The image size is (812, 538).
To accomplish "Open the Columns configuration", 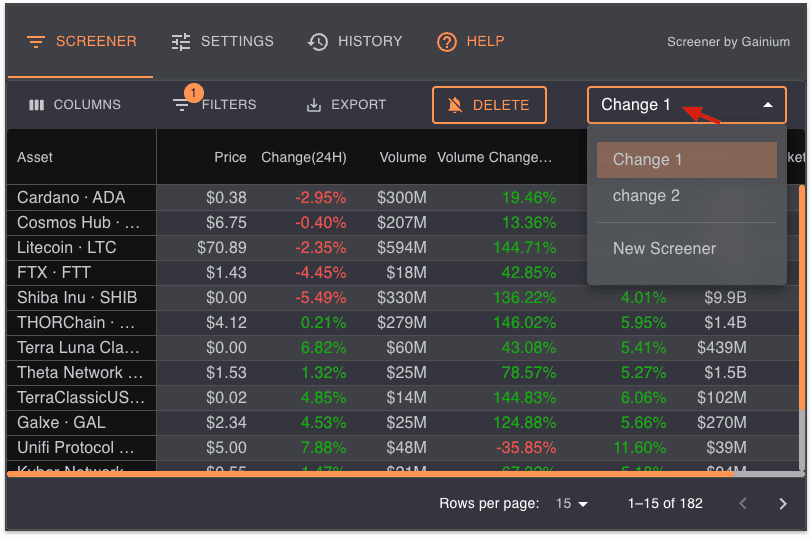I will pyautogui.click(x=75, y=105).
